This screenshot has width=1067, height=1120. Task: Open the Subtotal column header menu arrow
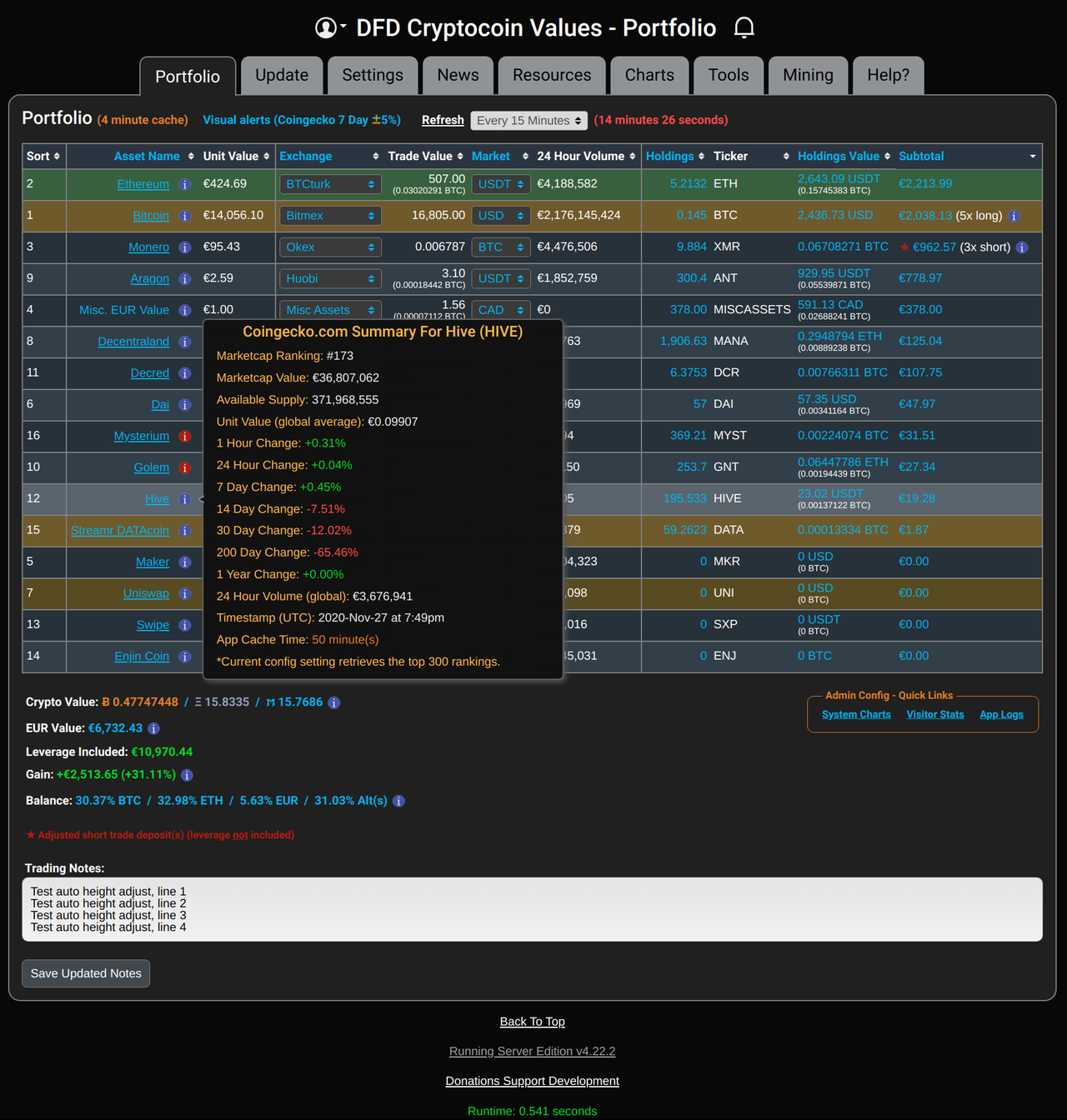coord(1033,157)
